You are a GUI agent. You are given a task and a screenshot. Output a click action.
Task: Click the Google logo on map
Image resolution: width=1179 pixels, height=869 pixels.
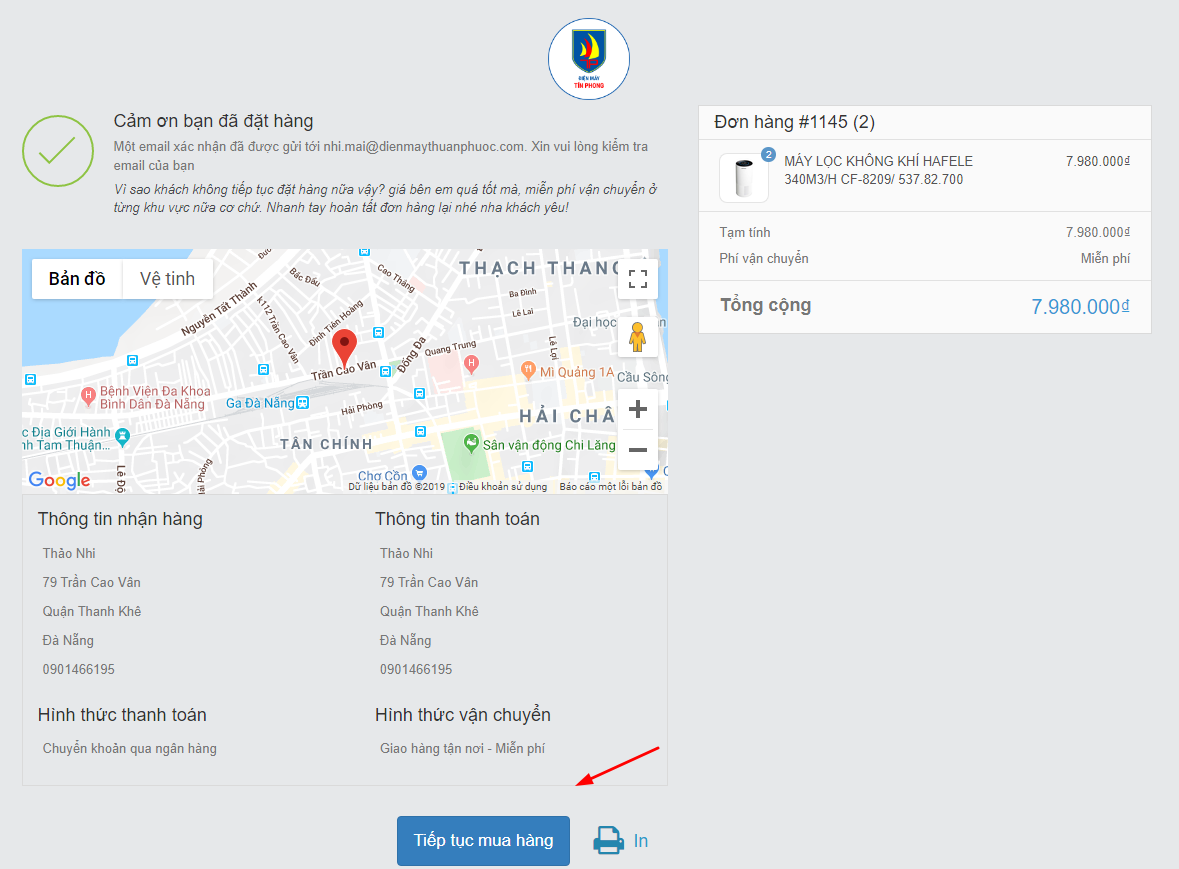[59, 480]
